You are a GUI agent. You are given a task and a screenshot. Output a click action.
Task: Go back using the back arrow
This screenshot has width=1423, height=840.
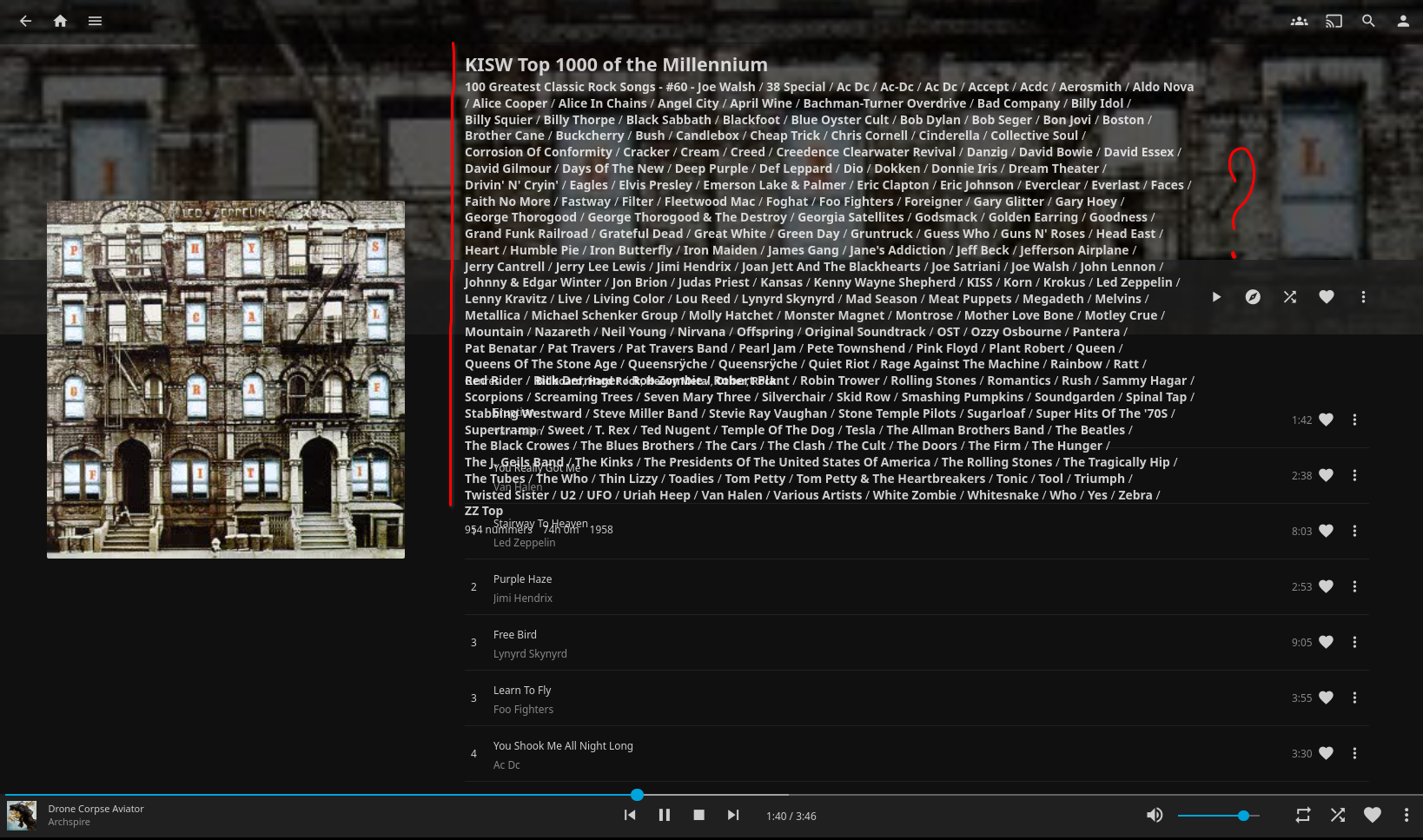(25, 21)
